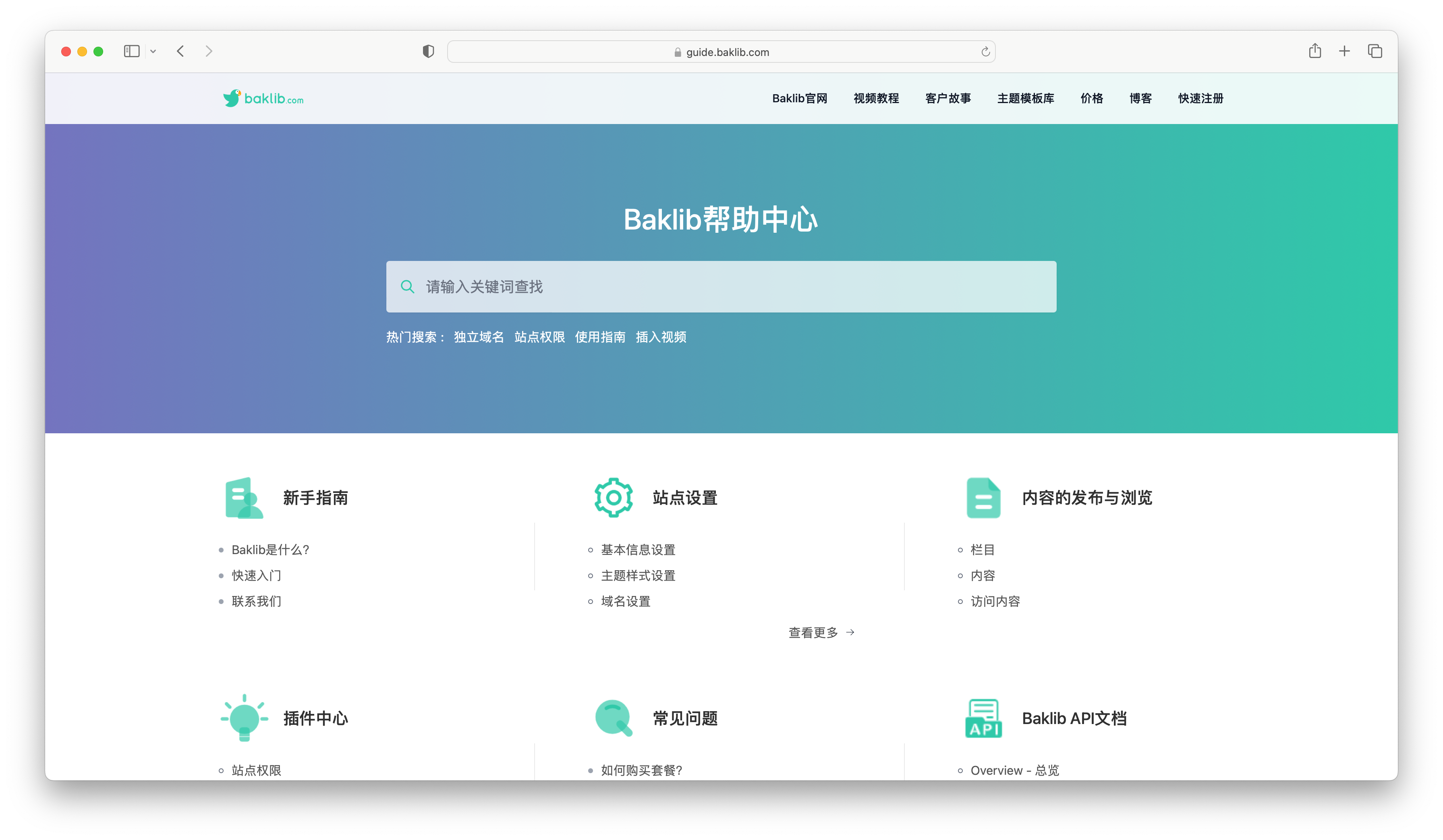
Task: Open the sidebar dropdown chevron
Action: (x=153, y=52)
